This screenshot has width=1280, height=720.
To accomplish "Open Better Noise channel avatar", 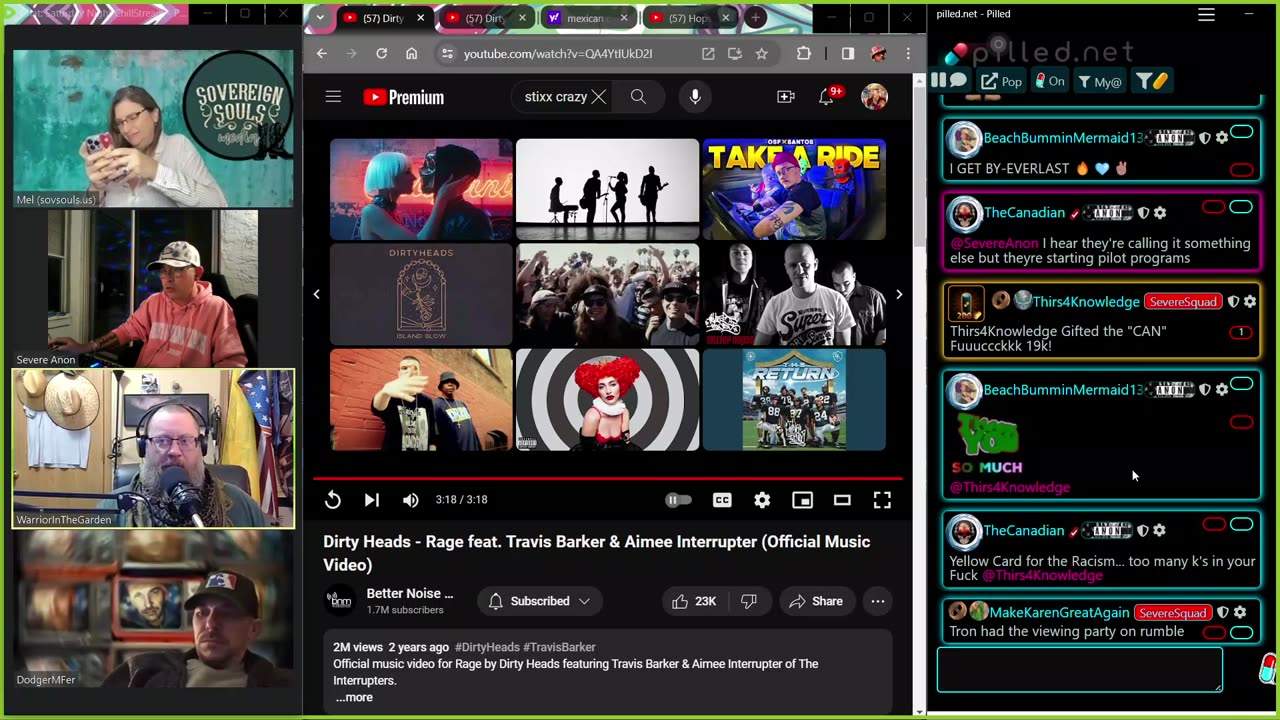I will pyautogui.click(x=340, y=601).
